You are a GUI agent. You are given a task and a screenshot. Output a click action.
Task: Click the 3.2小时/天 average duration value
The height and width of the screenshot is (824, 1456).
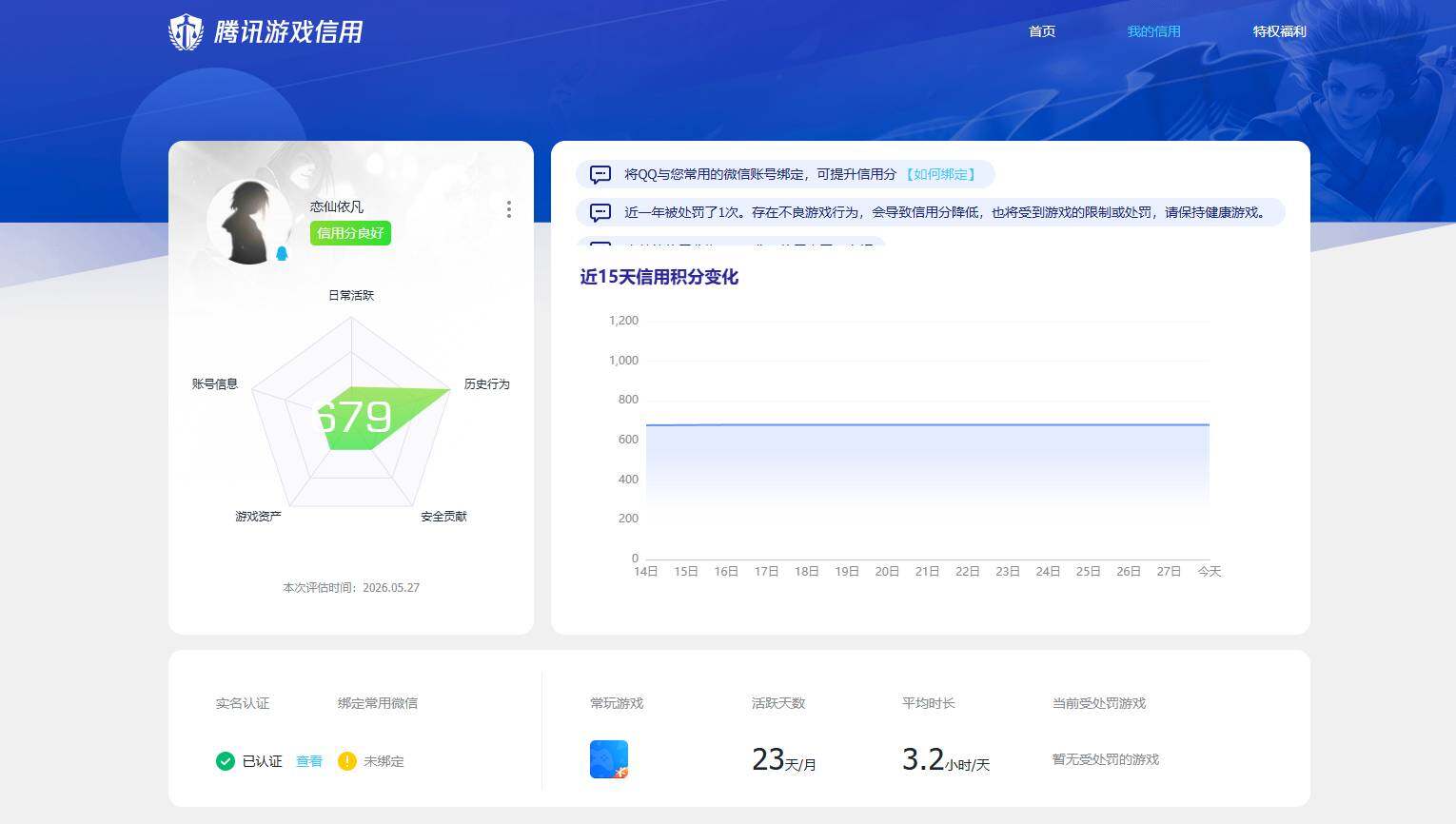click(946, 759)
